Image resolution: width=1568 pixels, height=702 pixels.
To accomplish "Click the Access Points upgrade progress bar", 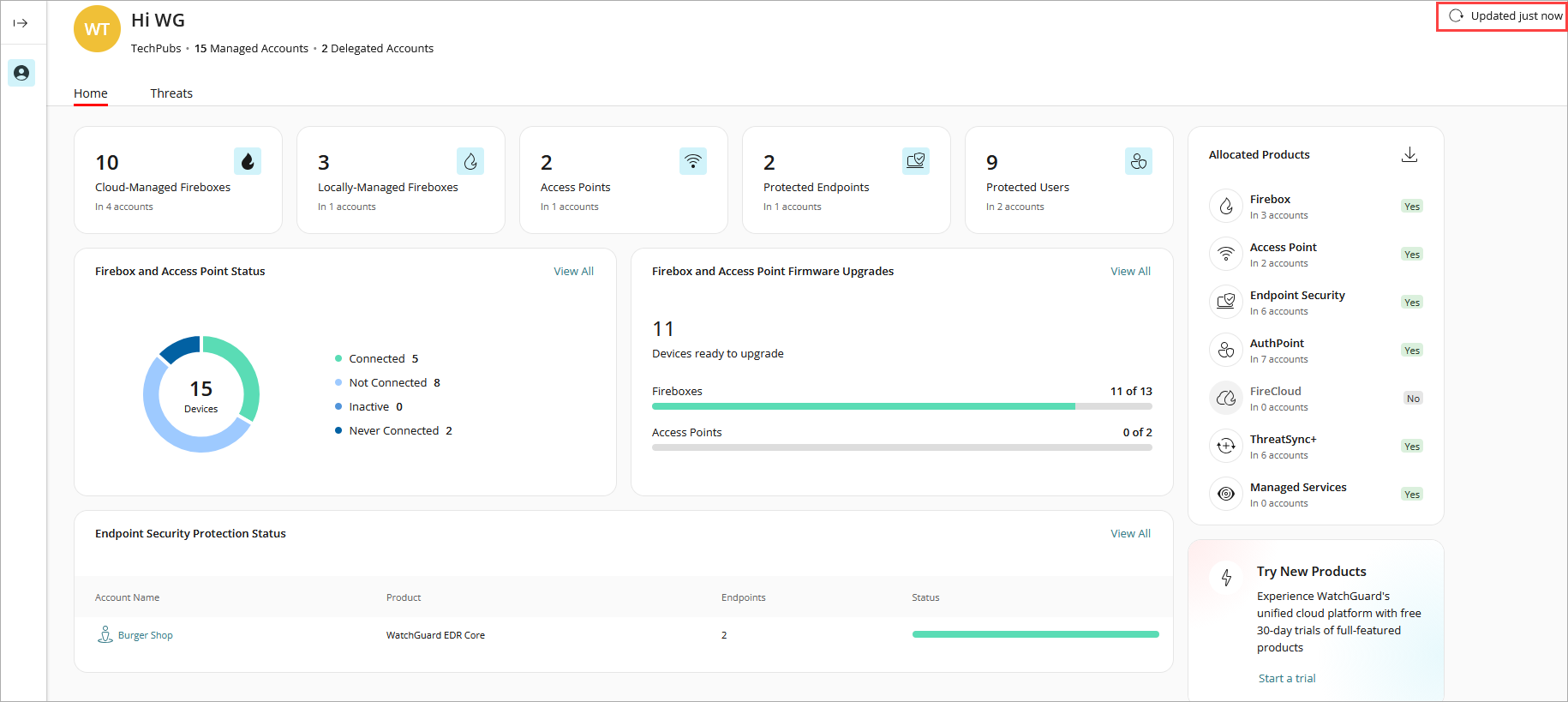I will (x=902, y=447).
